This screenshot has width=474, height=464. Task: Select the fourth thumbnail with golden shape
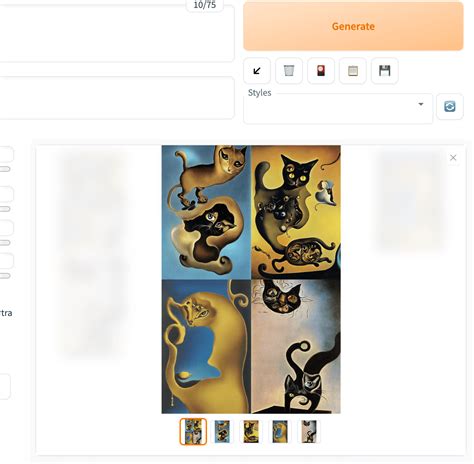281,433
